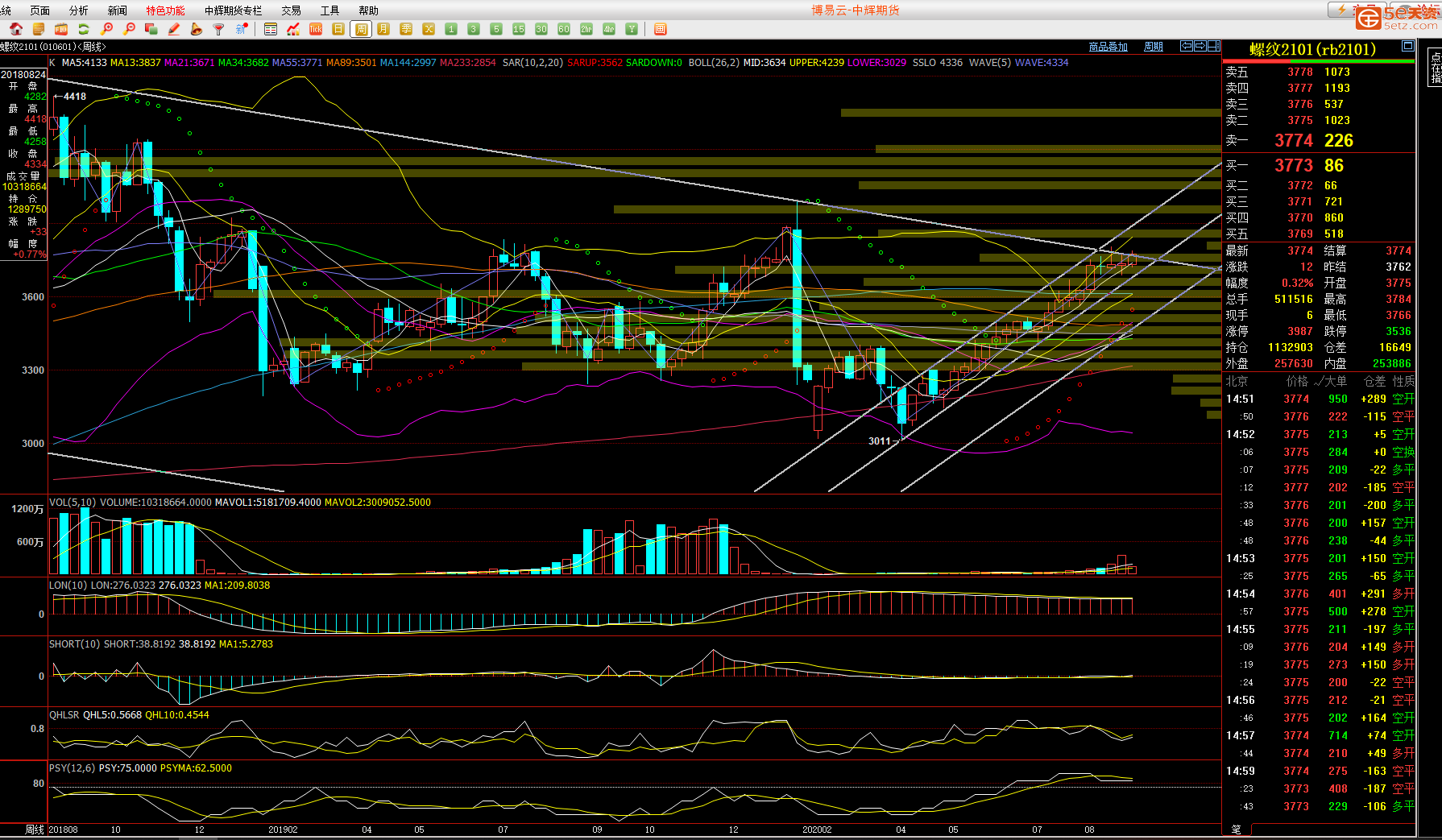Select the red drawing pencil tool
The height and width of the screenshot is (840, 1442).
coord(173,29)
